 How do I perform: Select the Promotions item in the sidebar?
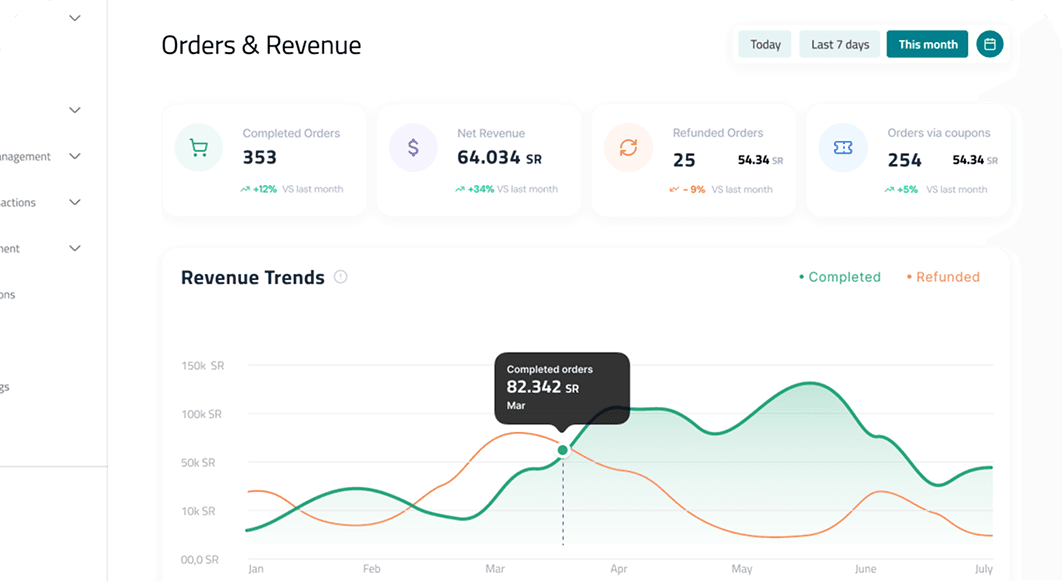[10, 294]
